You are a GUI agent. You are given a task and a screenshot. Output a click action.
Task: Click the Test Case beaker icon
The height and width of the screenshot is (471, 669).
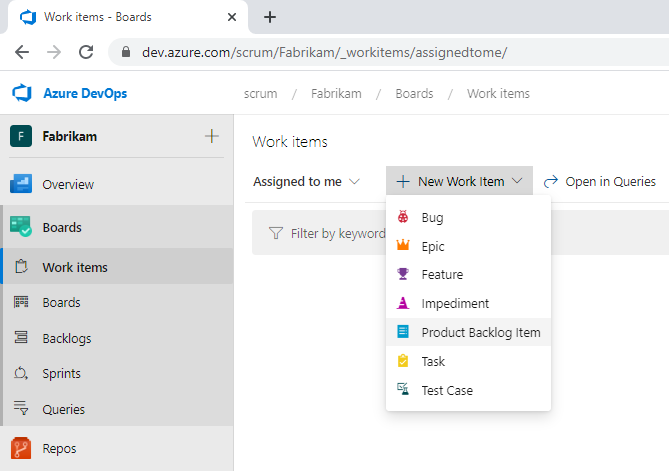coord(403,389)
